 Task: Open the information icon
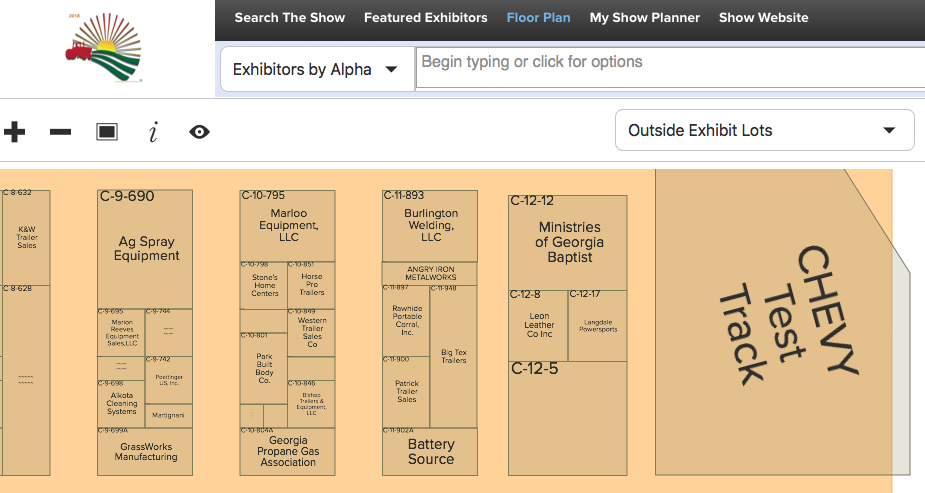[x=153, y=132]
